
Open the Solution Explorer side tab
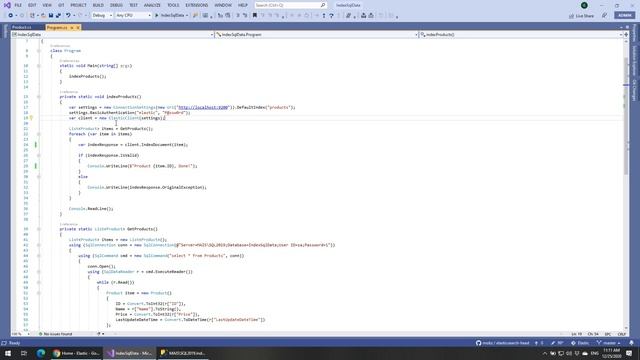(634, 60)
